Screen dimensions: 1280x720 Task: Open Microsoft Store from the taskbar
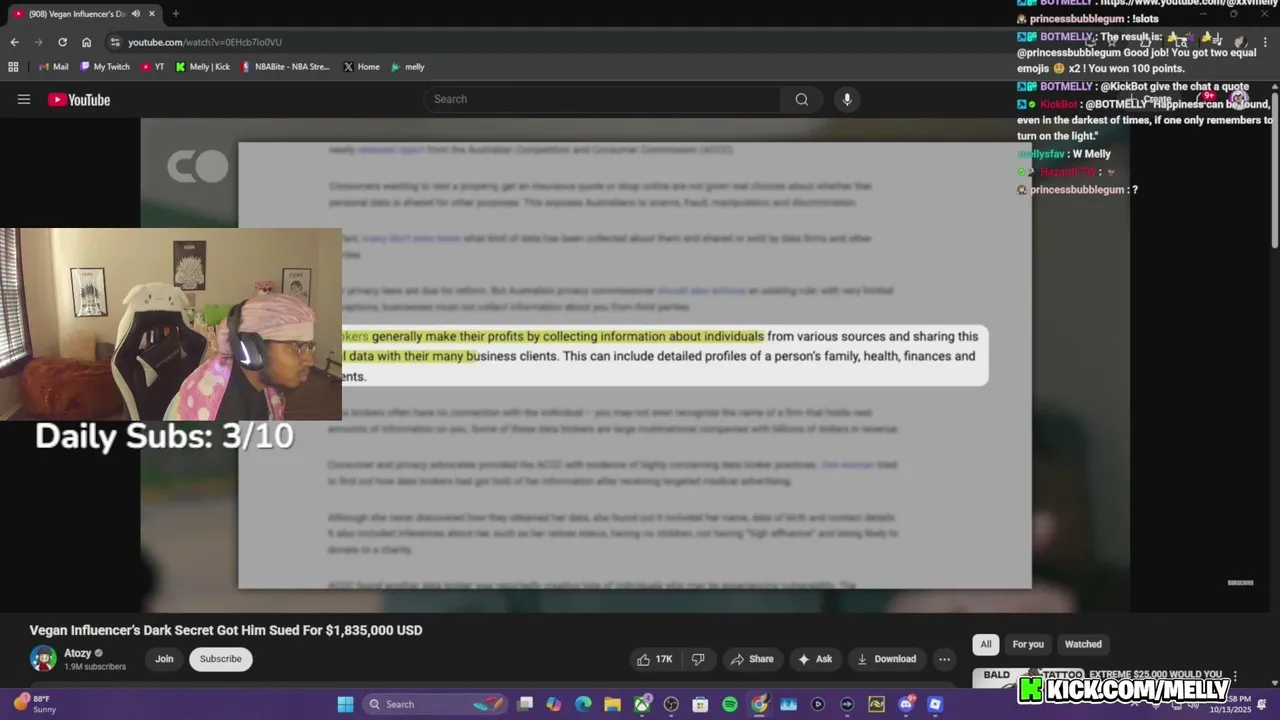click(700, 704)
